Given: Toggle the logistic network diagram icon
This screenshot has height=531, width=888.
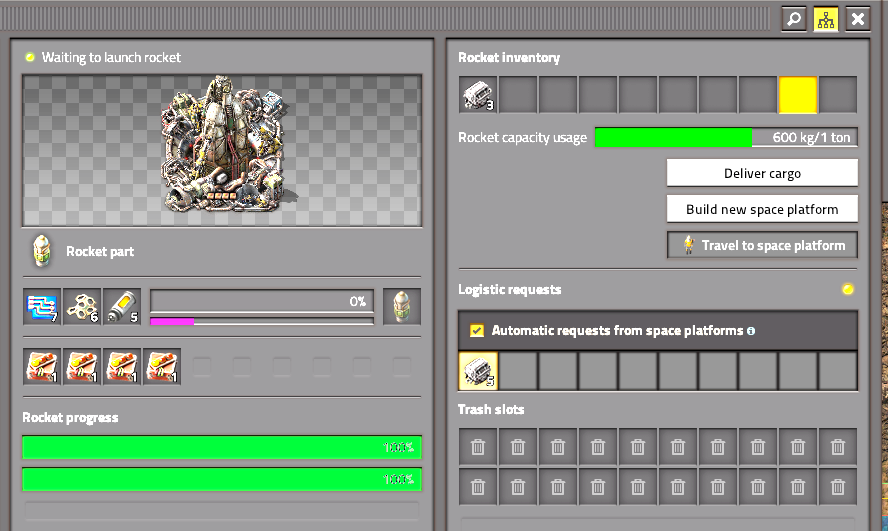Looking at the screenshot, I should (x=826, y=19).
